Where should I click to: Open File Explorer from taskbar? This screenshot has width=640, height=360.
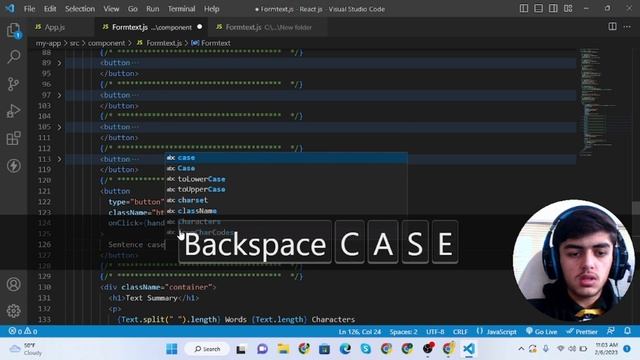(283, 349)
